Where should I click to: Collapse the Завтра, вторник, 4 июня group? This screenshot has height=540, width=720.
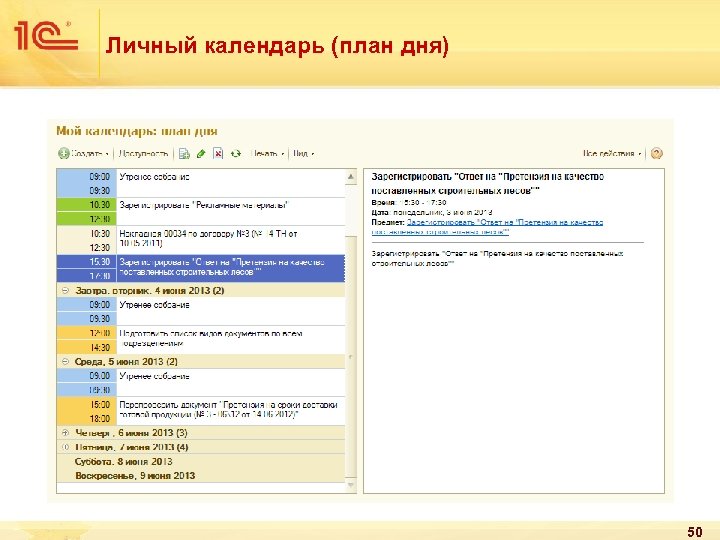[x=65, y=290]
